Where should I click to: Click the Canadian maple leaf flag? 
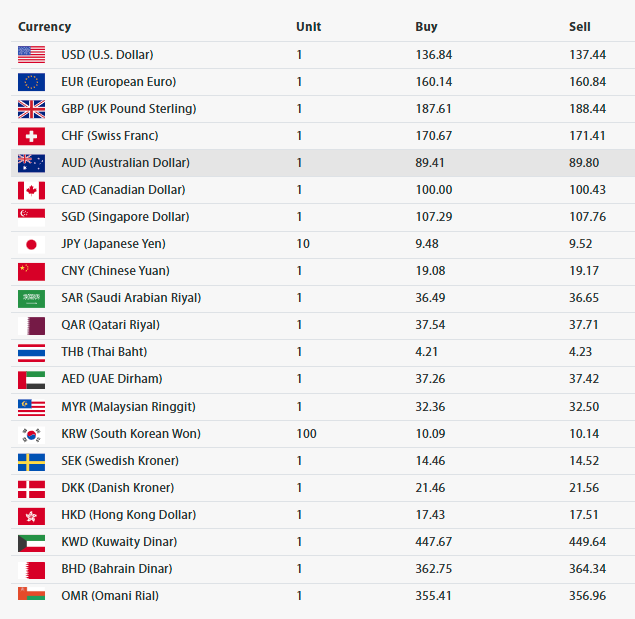pyautogui.click(x=31, y=190)
